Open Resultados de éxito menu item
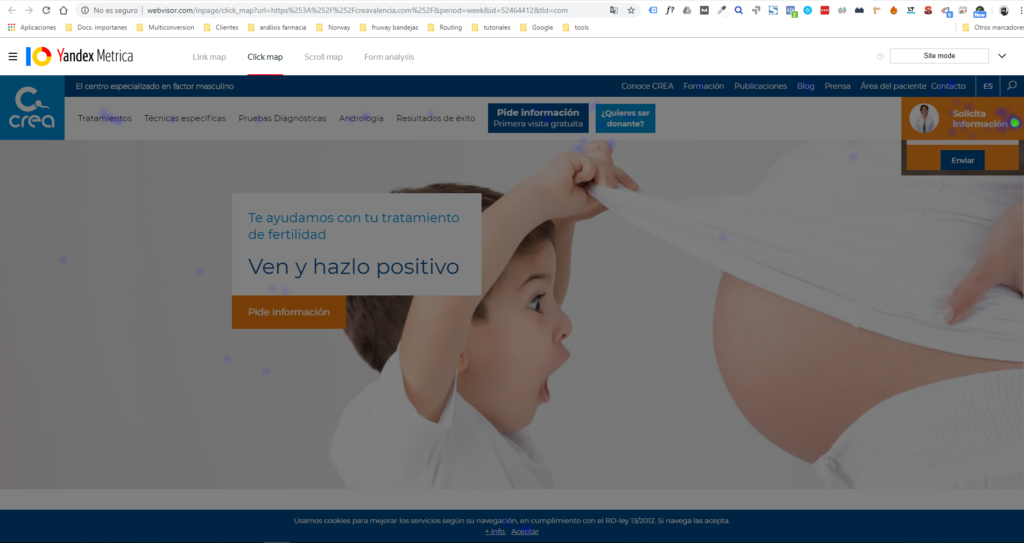The width and height of the screenshot is (1024, 543). click(x=436, y=118)
